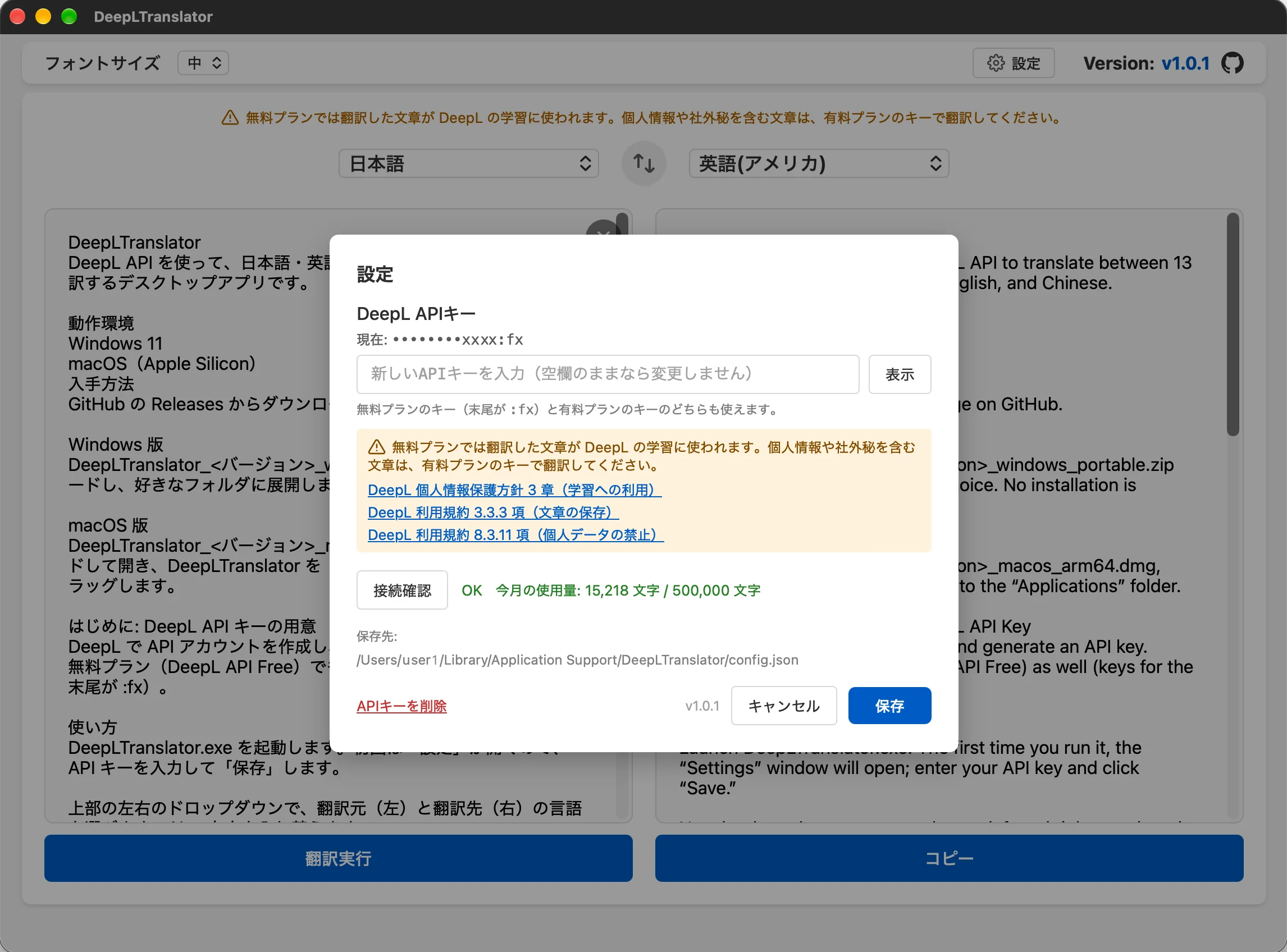
Task: Click the warning triangle icon inside the dialog
Action: tap(376, 447)
